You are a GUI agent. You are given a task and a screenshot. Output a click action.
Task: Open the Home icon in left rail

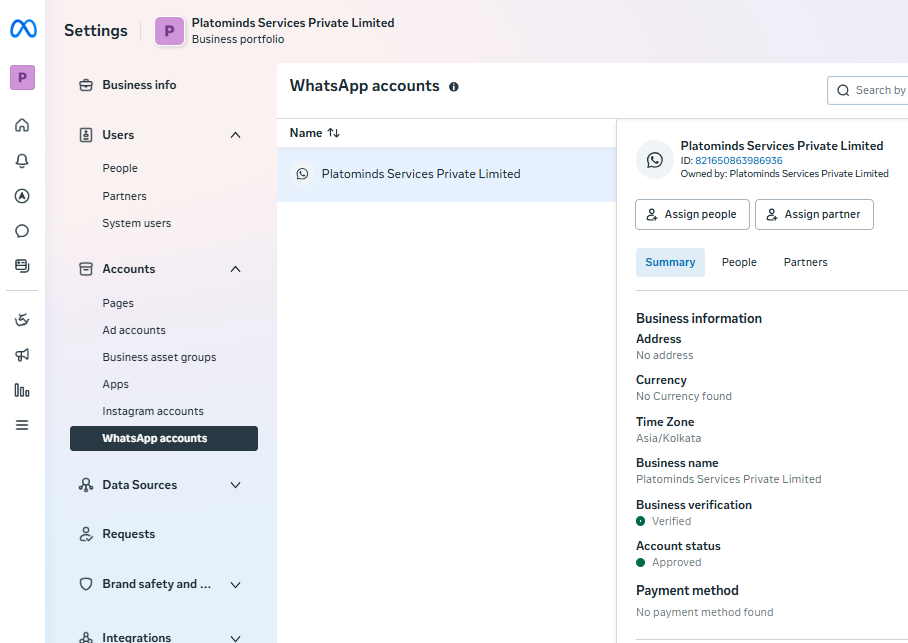(22, 125)
